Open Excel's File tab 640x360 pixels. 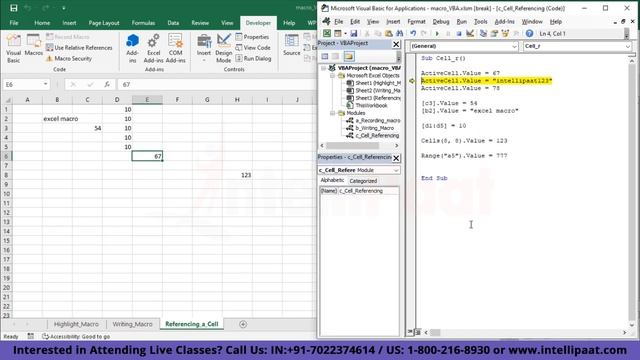(14, 23)
